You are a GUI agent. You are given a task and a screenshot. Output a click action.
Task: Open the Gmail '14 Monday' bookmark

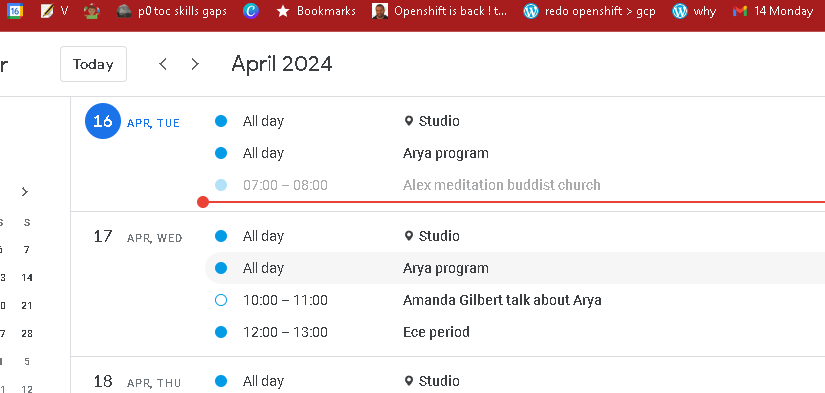[x=773, y=11]
